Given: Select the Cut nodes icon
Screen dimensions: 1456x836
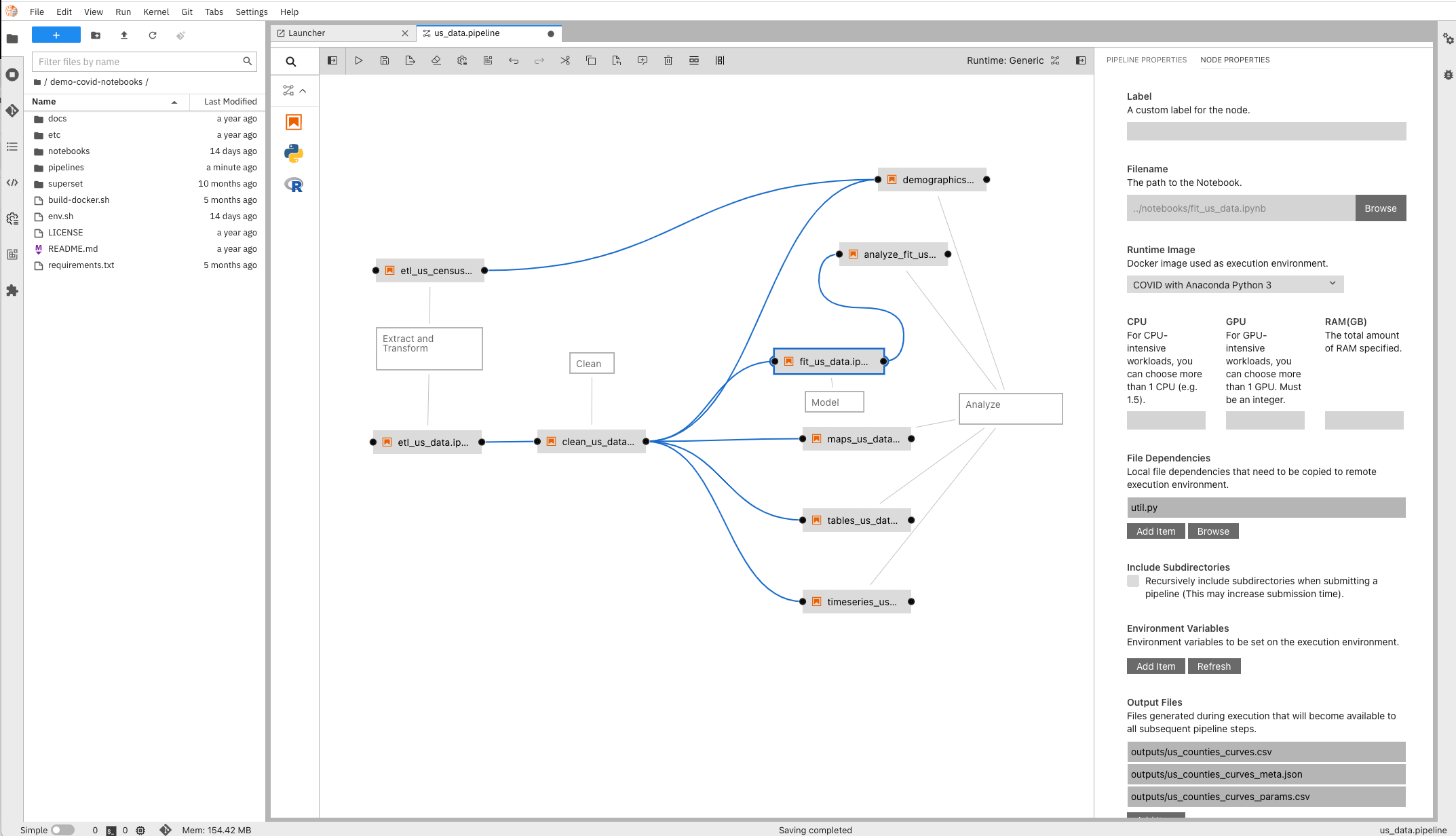Looking at the screenshot, I should 566,60.
